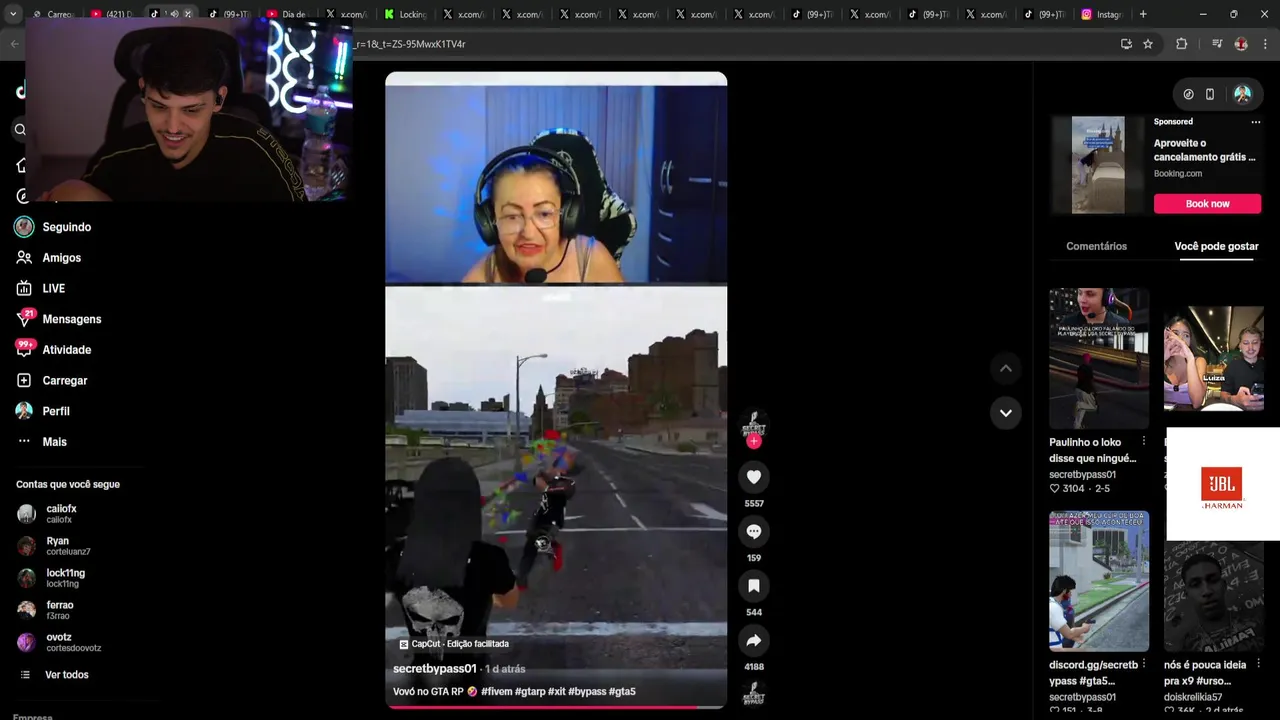Viewport: 1280px width, 720px height.
Task: Click install app icon in address bar
Action: pos(1126,44)
